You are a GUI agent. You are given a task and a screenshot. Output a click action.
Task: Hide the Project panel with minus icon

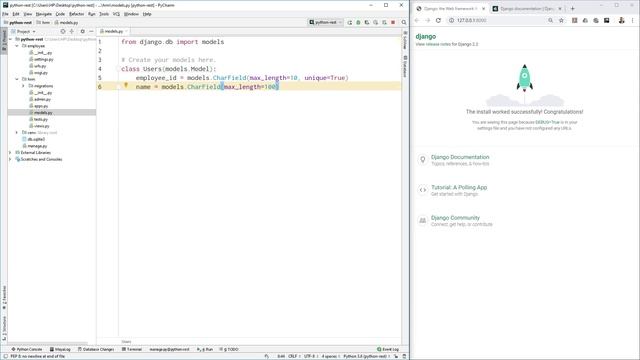tap(91, 31)
